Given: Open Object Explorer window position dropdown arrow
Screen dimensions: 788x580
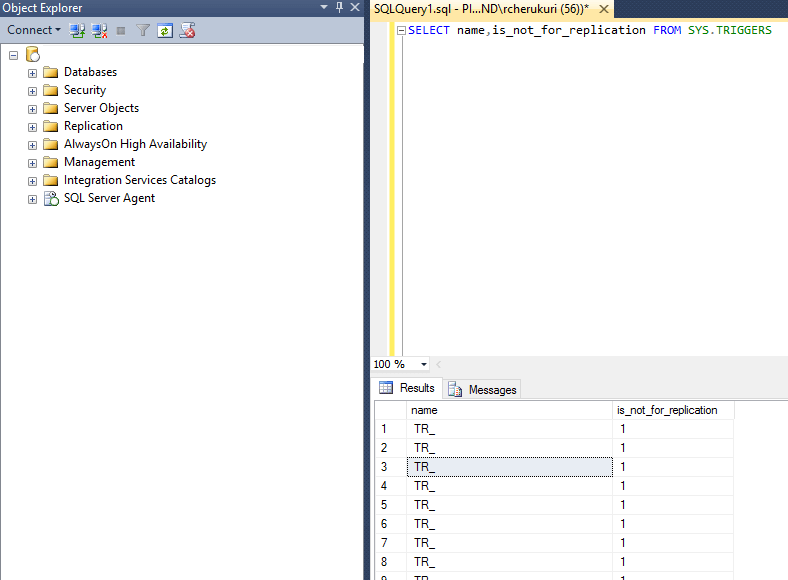Looking at the screenshot, I should [x=324, y=7].
